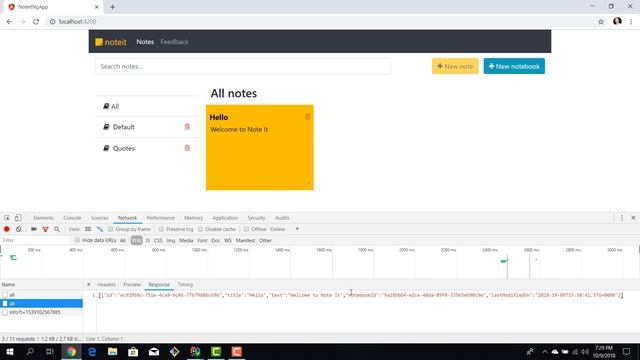Open the DevTools three-dot menu
This screenshot has width=640, height=360.
click(x=622, y=218)
